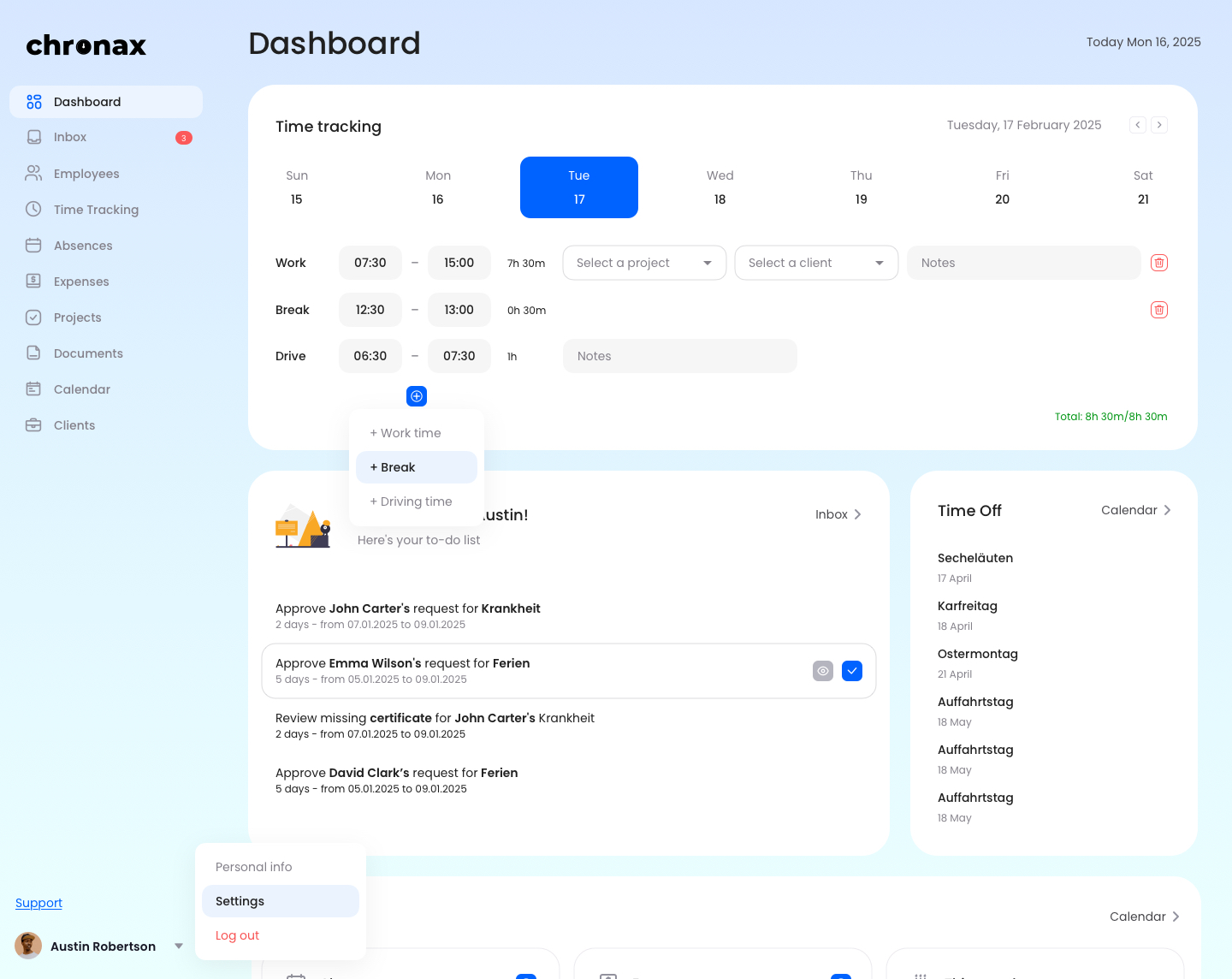Click the Support link
The image size is (1232, 979).
click(x=38, y=903)
